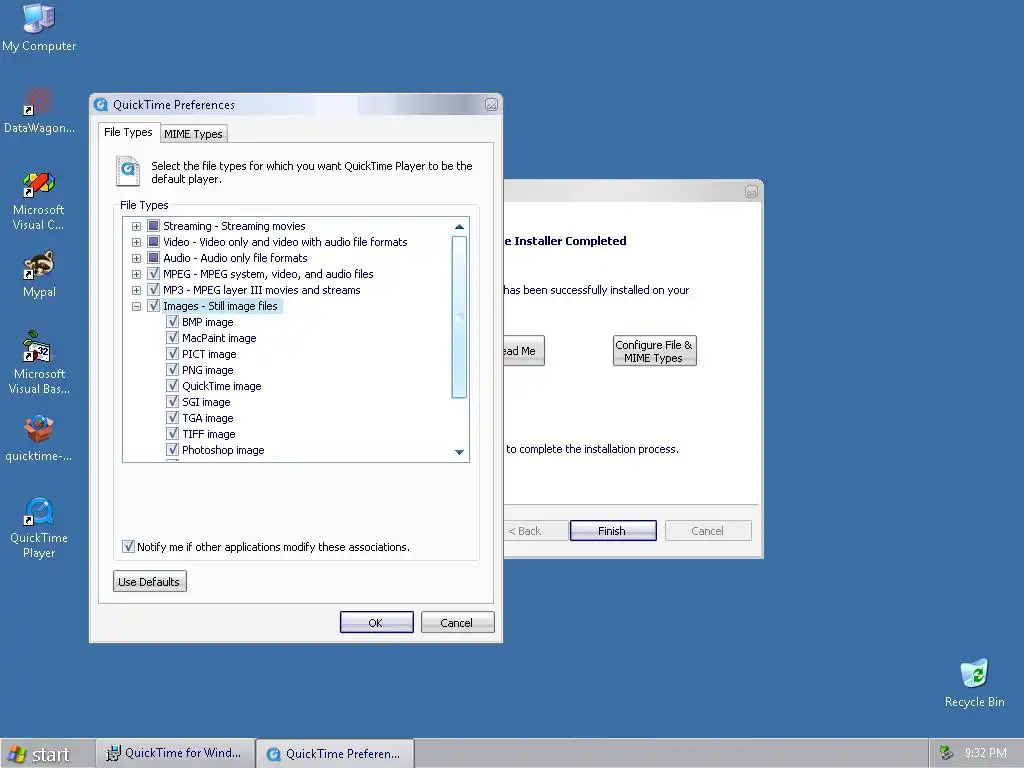The width and height of the screenshot is (1024, 768).
Task: Click the installer's Back button
Action: (534, 530)
